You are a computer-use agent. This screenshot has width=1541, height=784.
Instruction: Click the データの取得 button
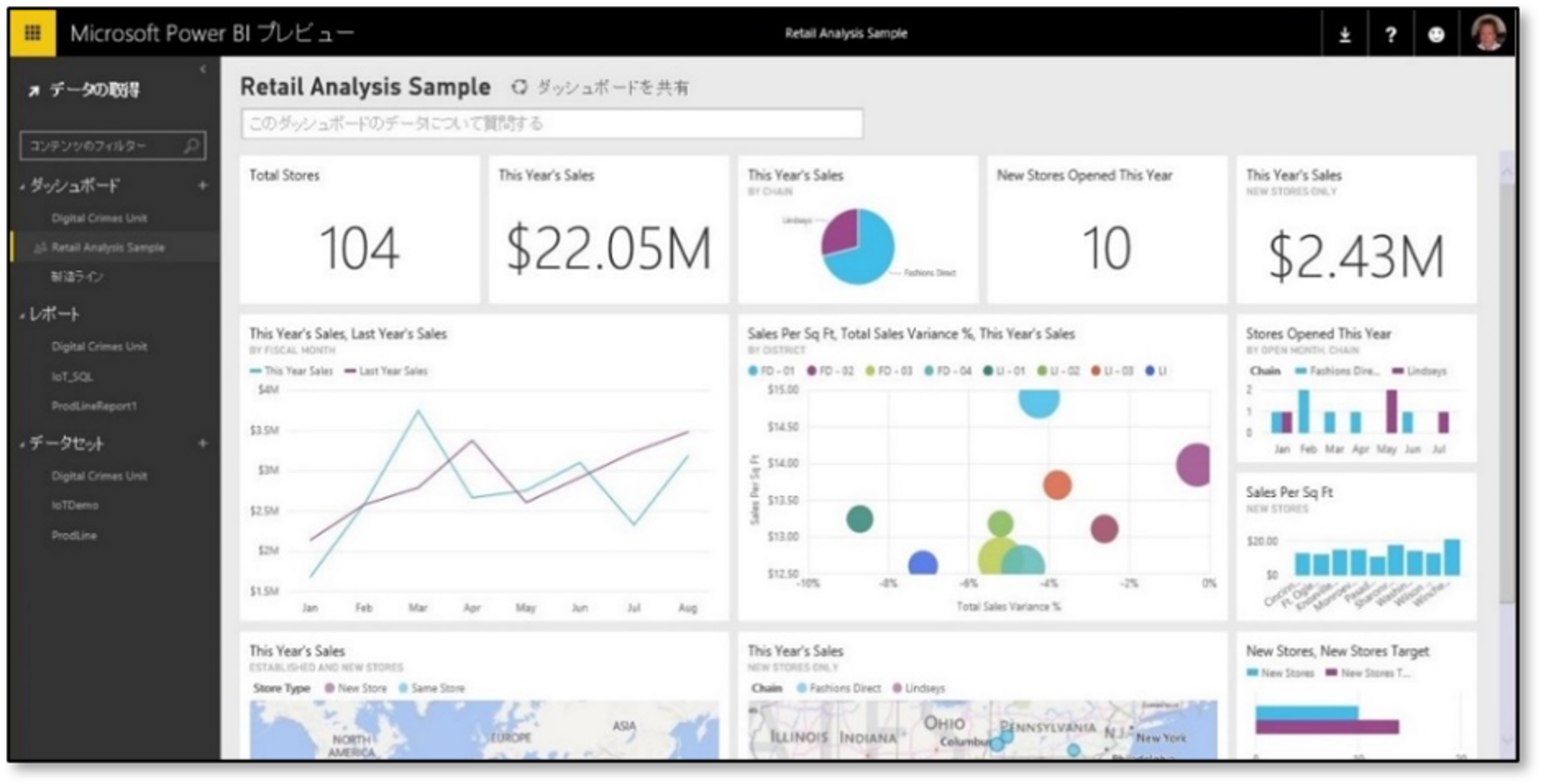84,91
